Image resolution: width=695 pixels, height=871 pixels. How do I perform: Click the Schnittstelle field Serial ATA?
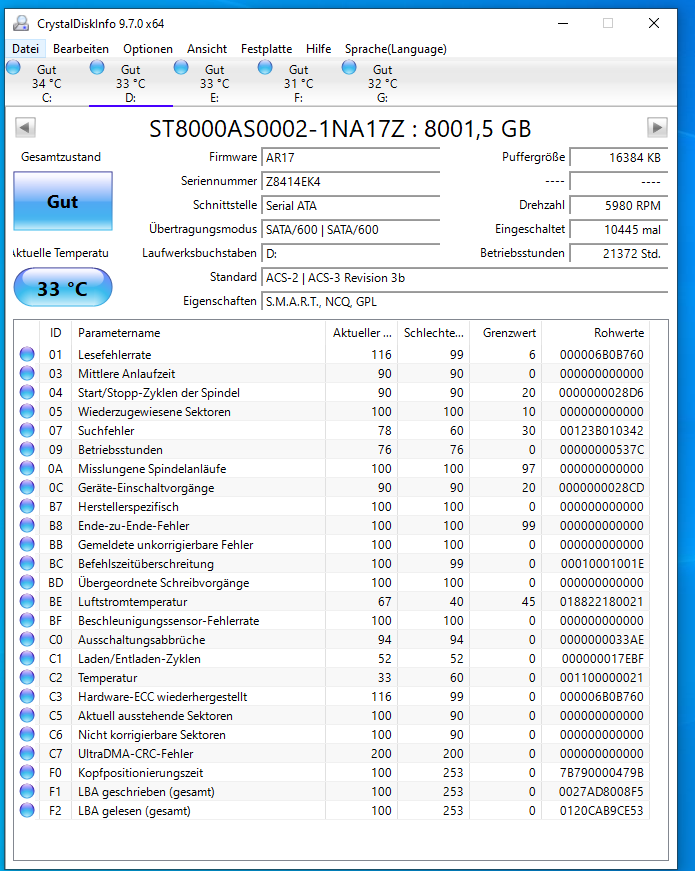(351, 206)
